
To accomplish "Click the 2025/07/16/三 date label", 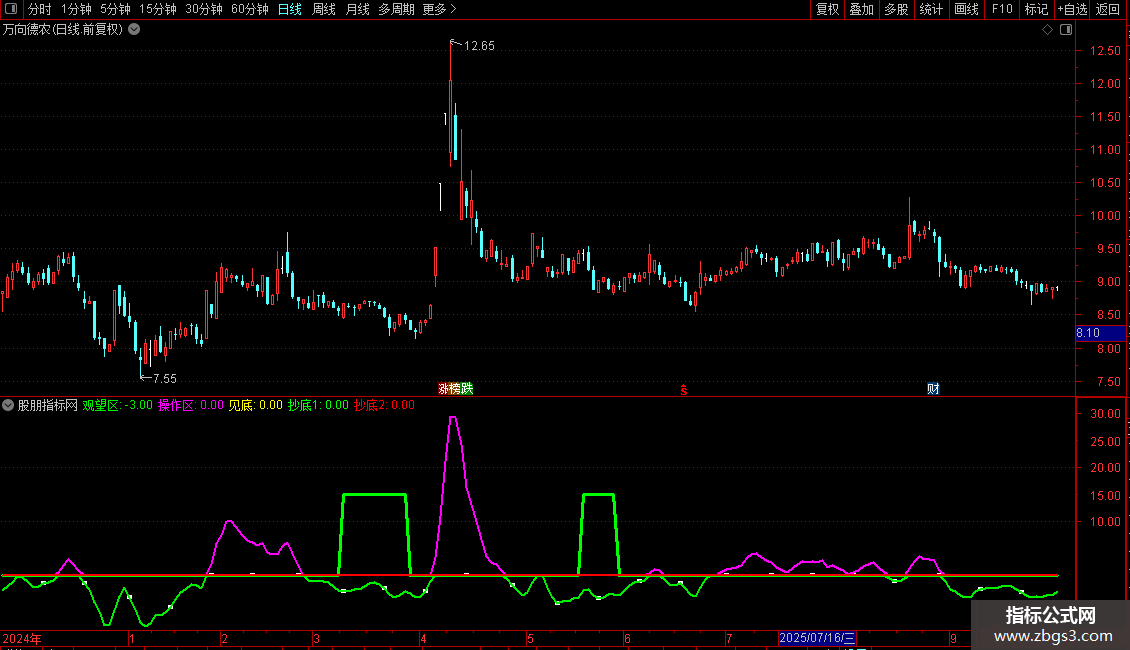I will tap(817, 638).
